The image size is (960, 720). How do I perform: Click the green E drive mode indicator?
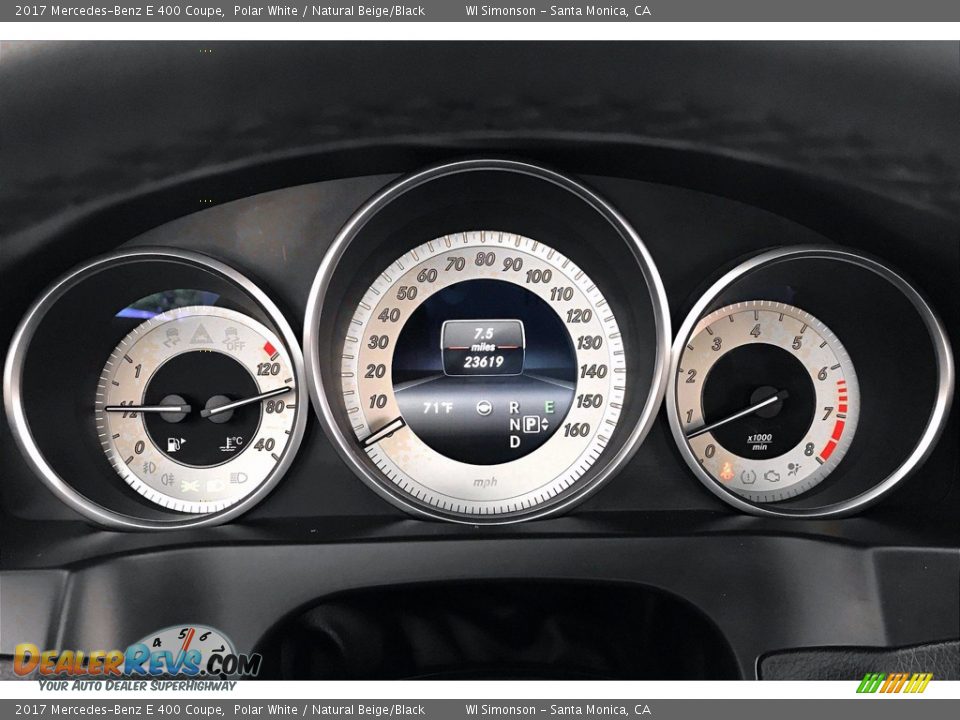[x=549, y=407]
